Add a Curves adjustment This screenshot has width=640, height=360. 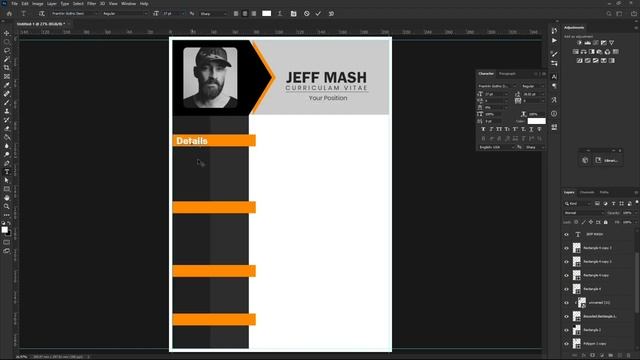pos(596,42)
